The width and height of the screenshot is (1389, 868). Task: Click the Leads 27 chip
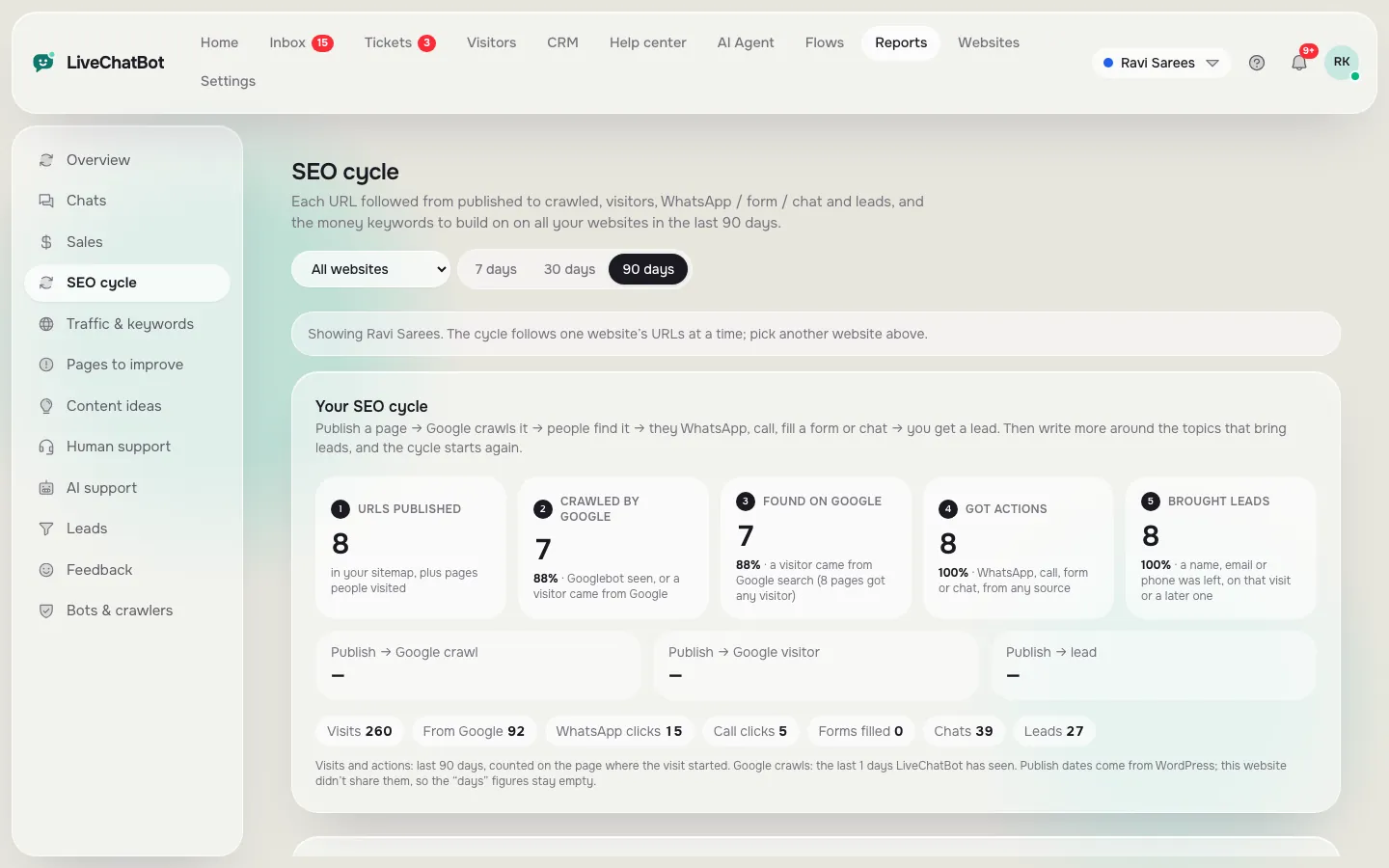point(1053,731)
